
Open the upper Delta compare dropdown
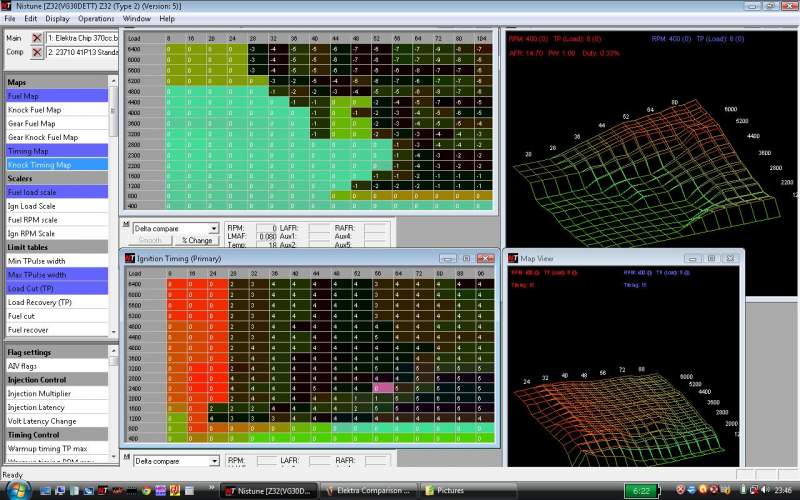click(x=212, y=229)
